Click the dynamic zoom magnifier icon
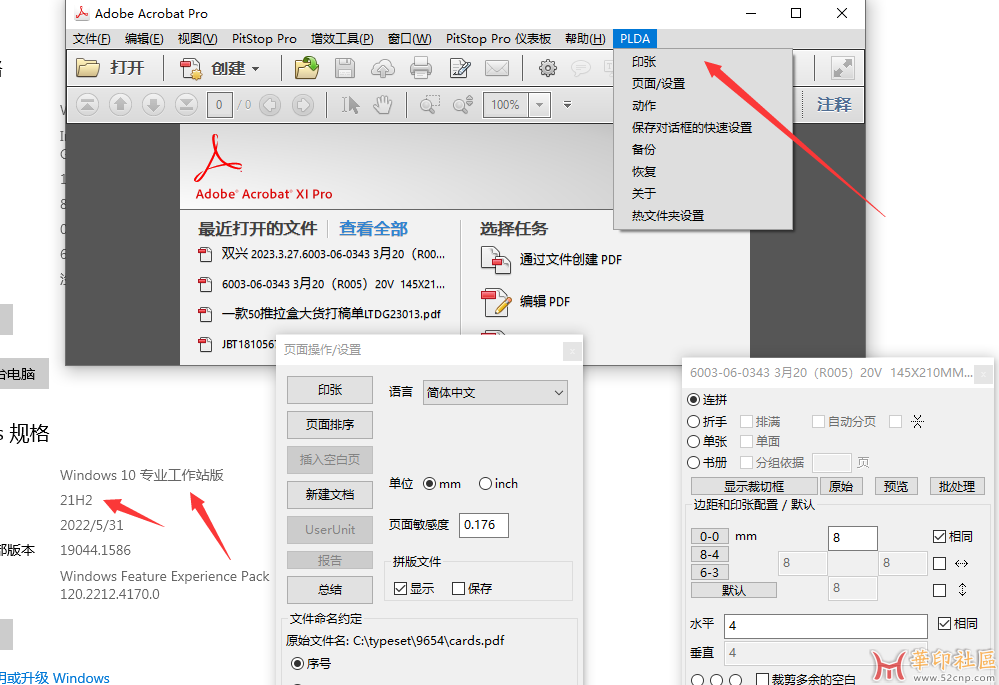The height and width of the screenshot is (685, 999). click(463, 105)
